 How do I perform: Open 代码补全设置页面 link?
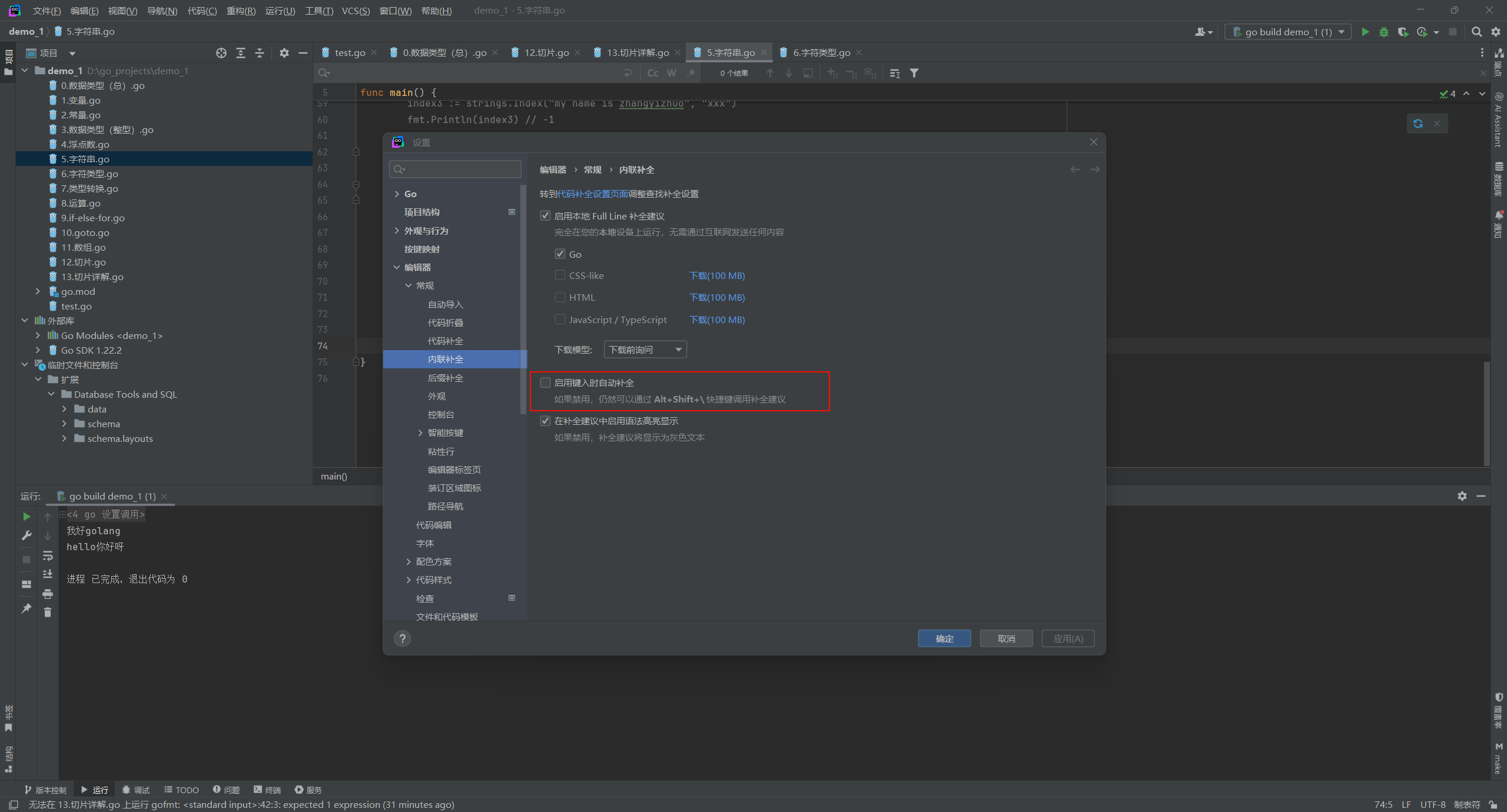click(593, 194)
